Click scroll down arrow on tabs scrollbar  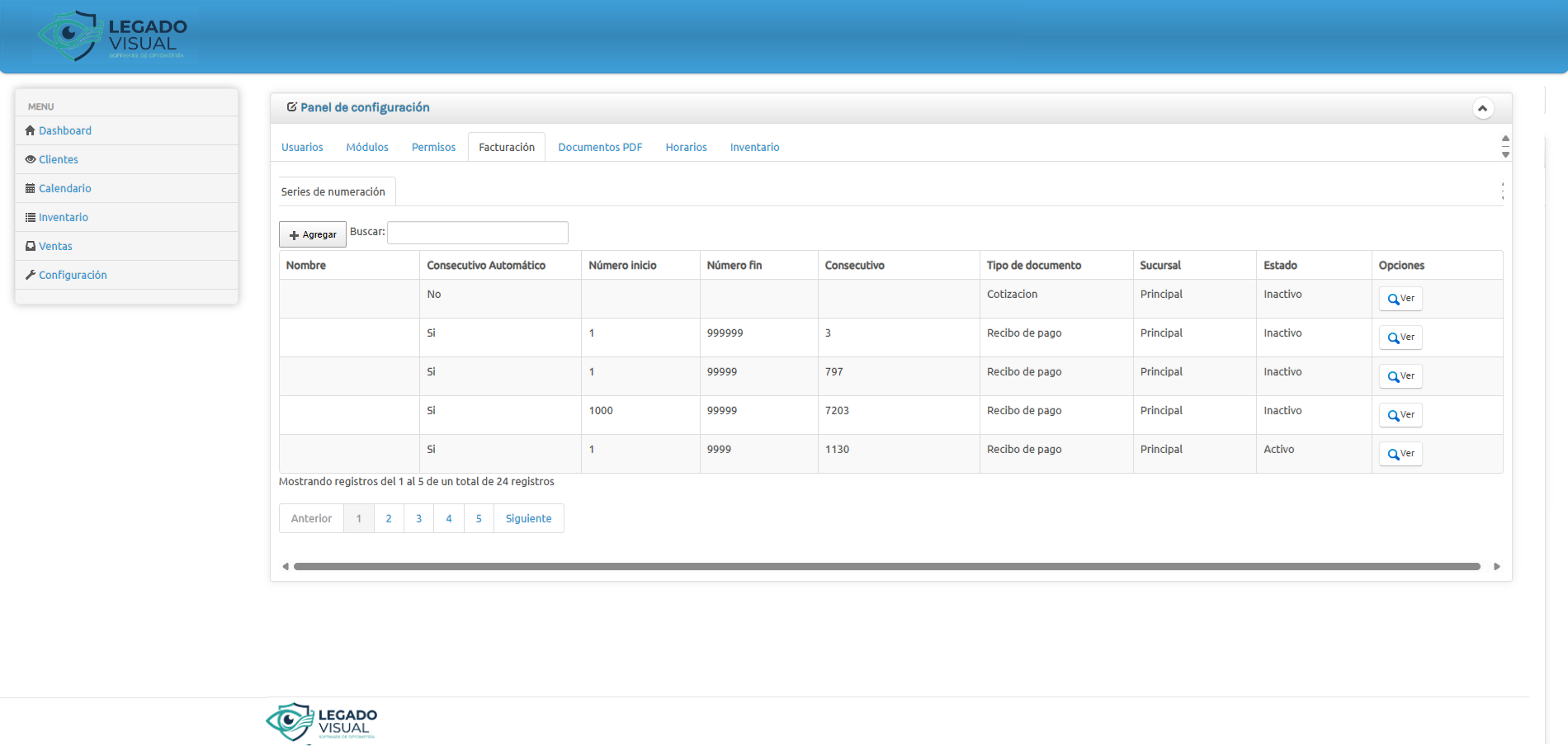[x=1505, y=155]
